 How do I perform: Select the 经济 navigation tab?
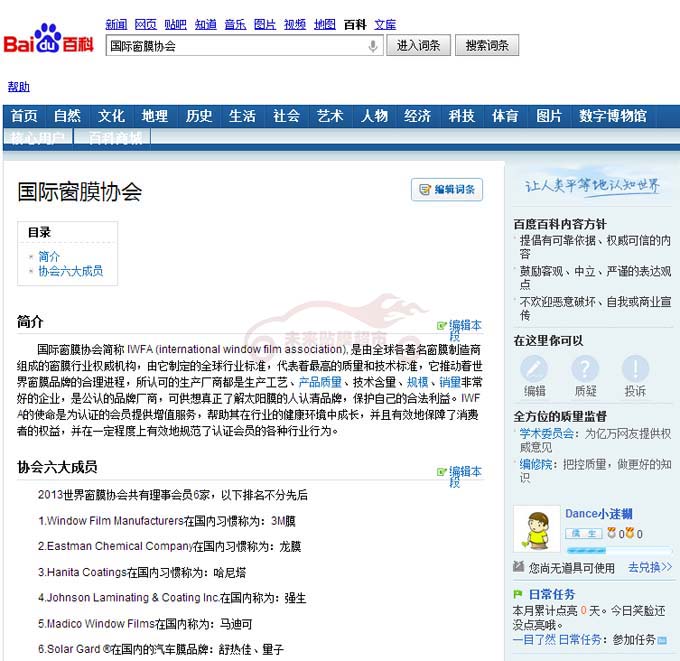point(418,116)
